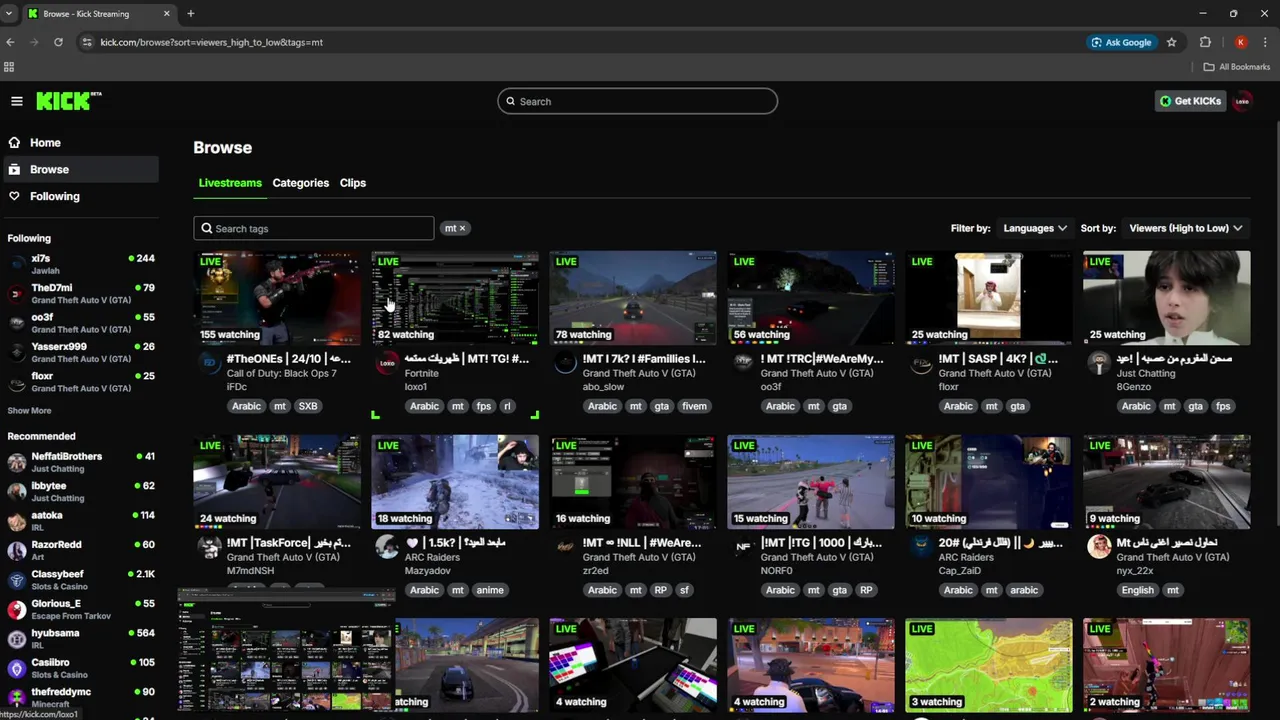
Task: Switch to Livestreams tab
Action: click(230, 183)
